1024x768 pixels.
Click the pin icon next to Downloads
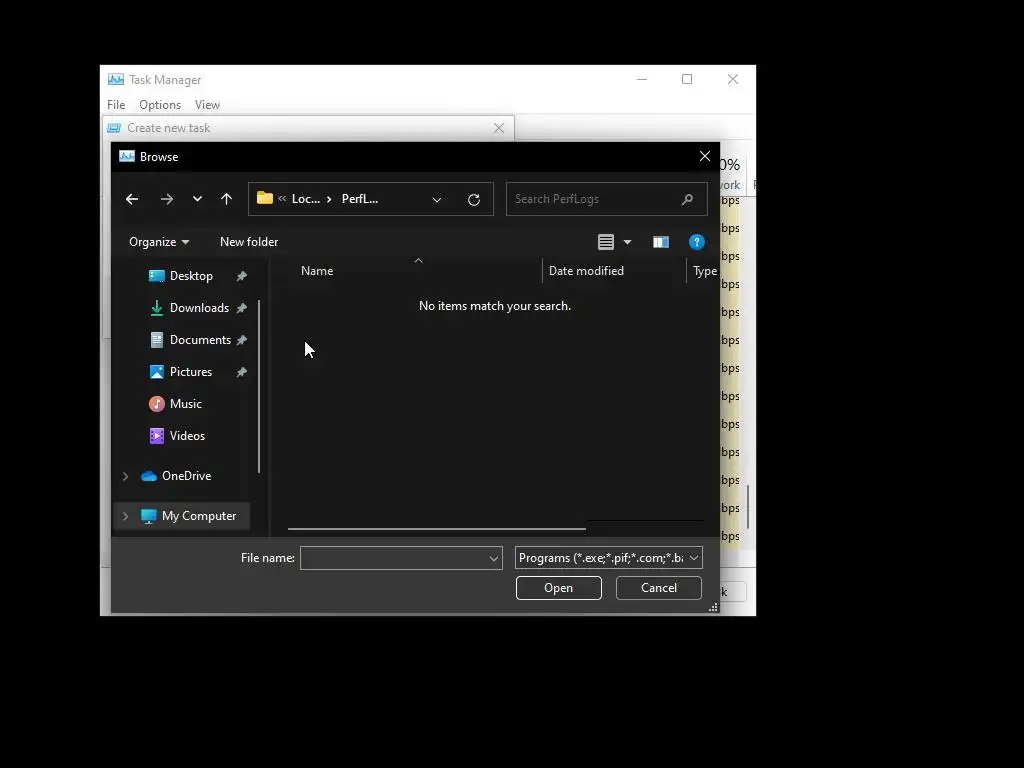[242, 308]
